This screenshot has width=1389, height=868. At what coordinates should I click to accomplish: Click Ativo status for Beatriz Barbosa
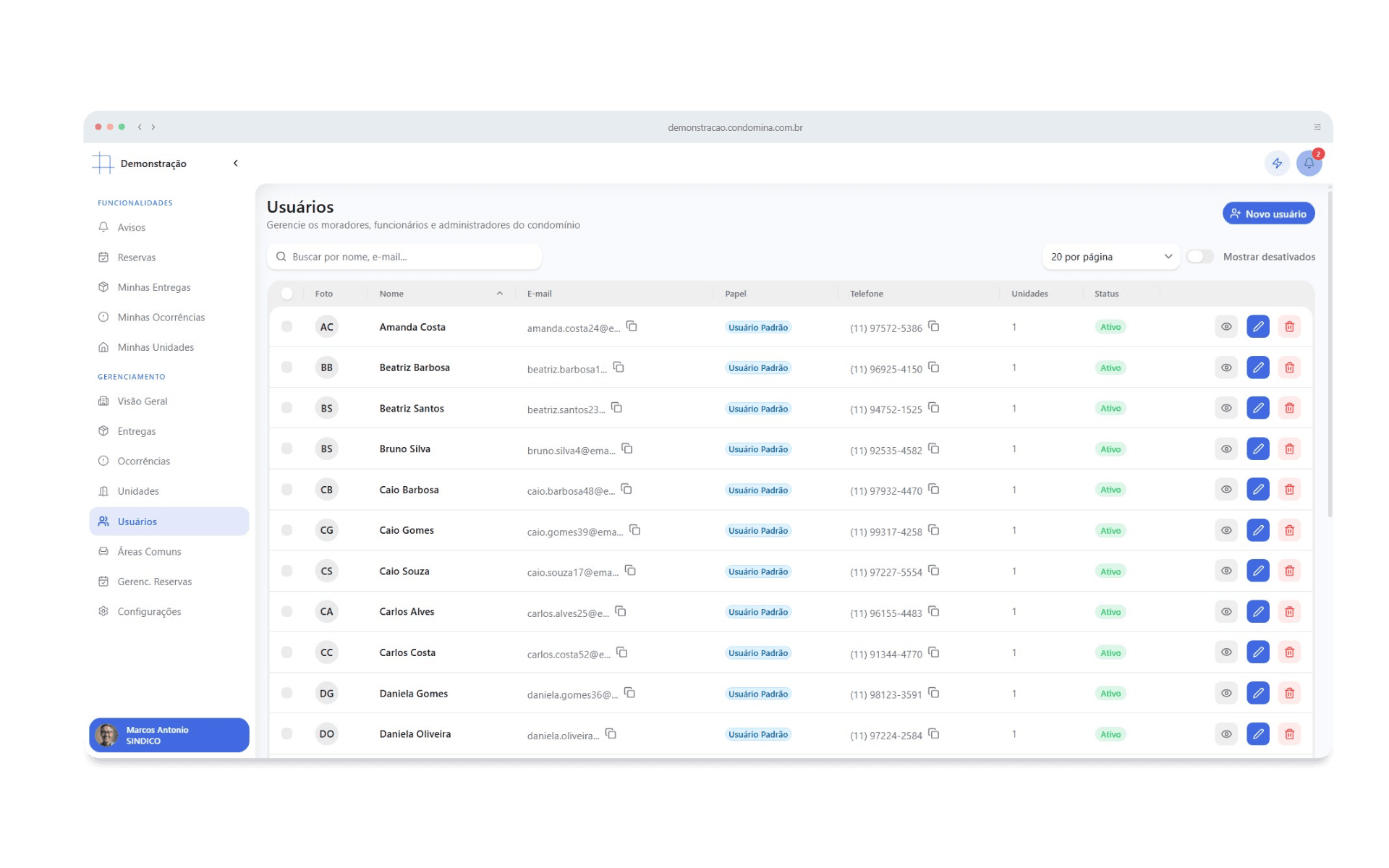coord(1110,367)
